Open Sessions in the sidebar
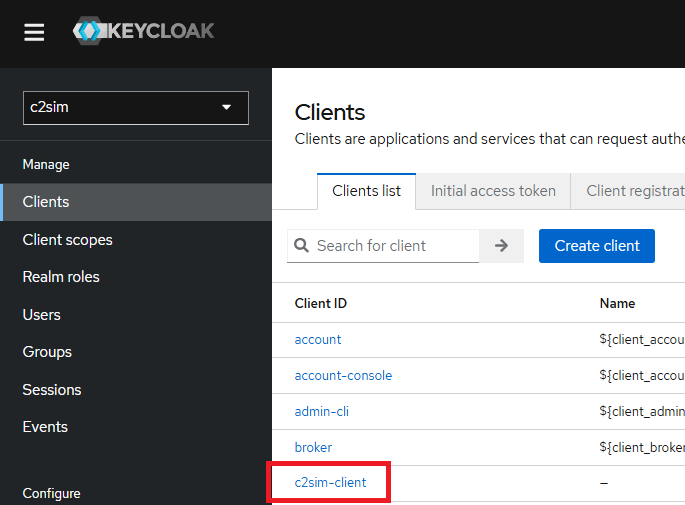Image resolution: width=685 pixels, height=505 pixels. click(52, 390)
